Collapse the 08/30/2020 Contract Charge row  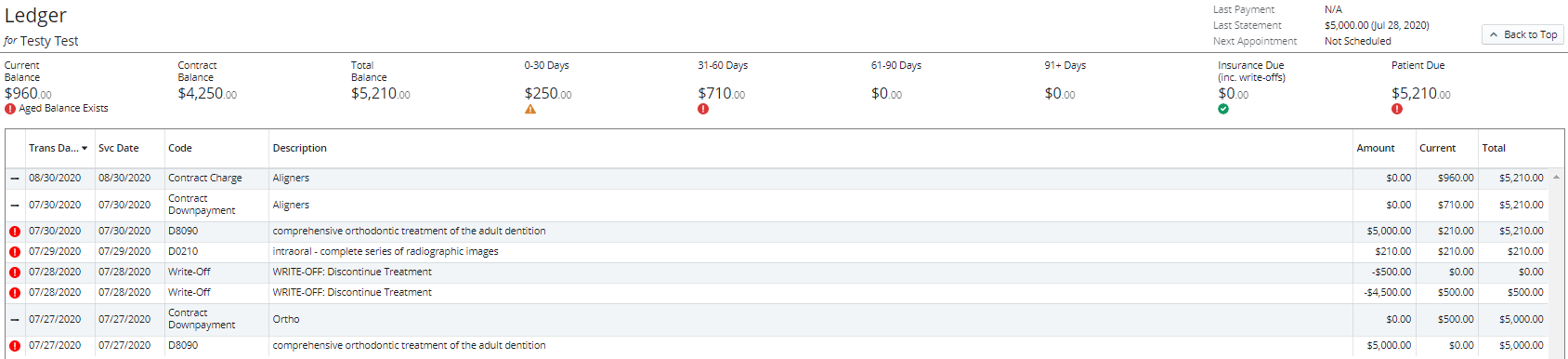tap(15, 179)
